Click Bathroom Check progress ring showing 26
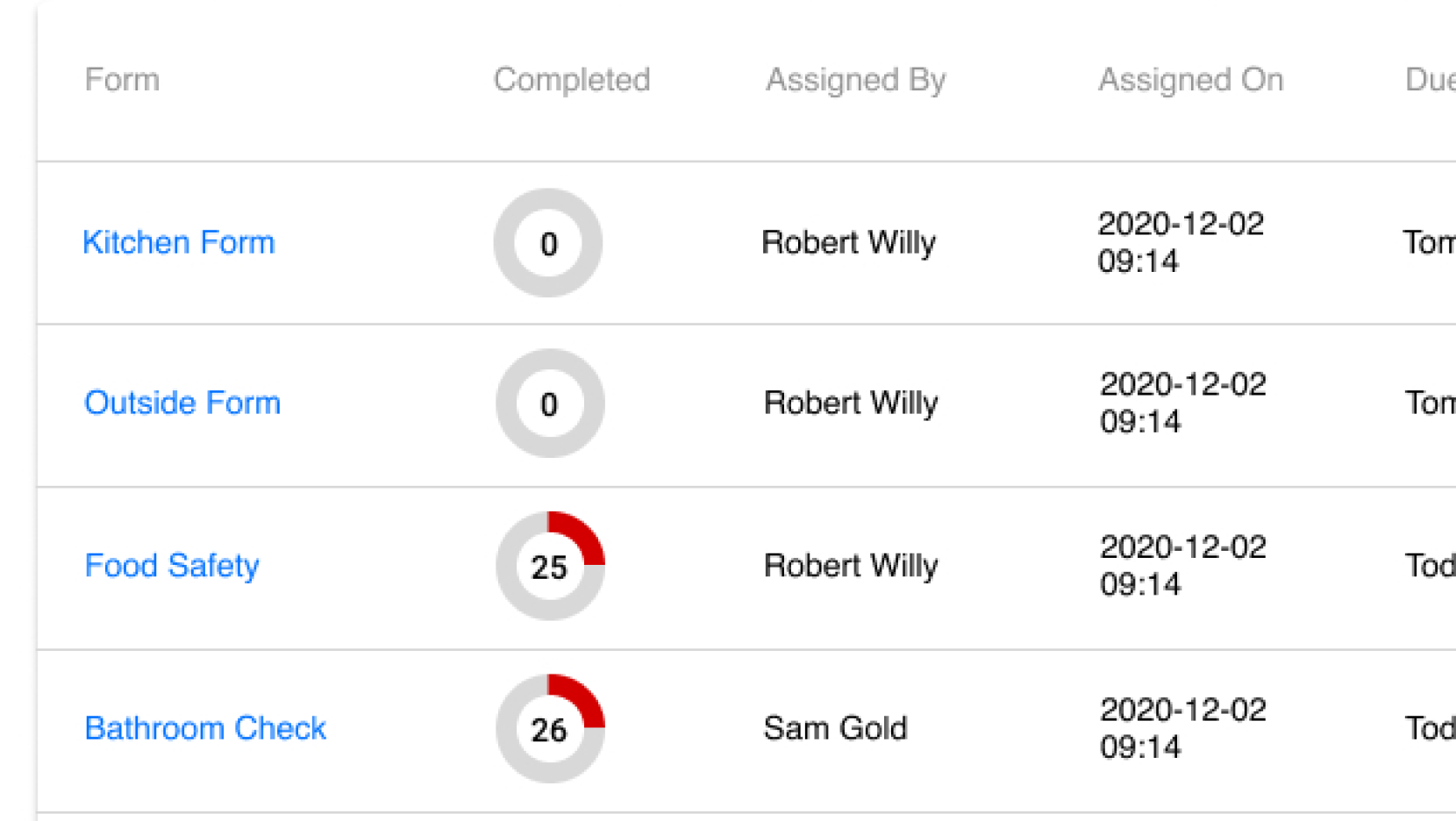Image resolution: width=1456 pixels, height=821 pixels. [549, 728]
